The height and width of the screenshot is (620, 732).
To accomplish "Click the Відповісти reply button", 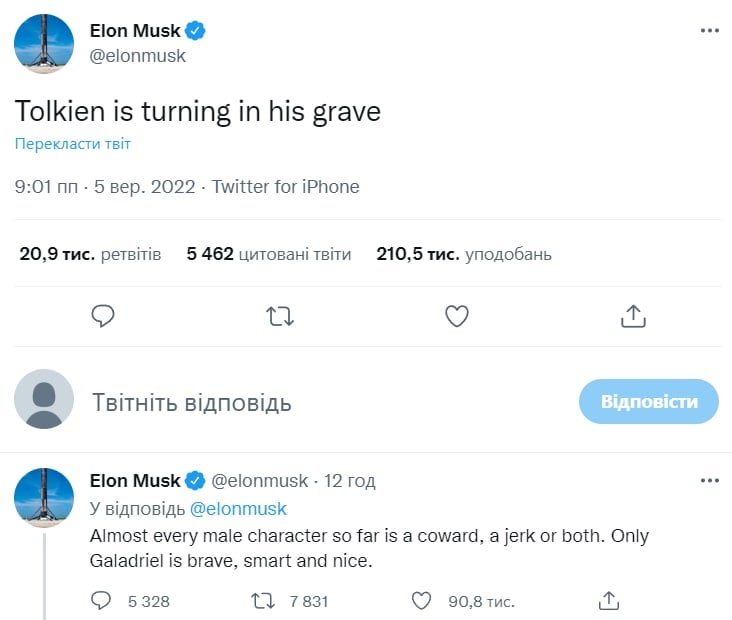I will (649, 402).
